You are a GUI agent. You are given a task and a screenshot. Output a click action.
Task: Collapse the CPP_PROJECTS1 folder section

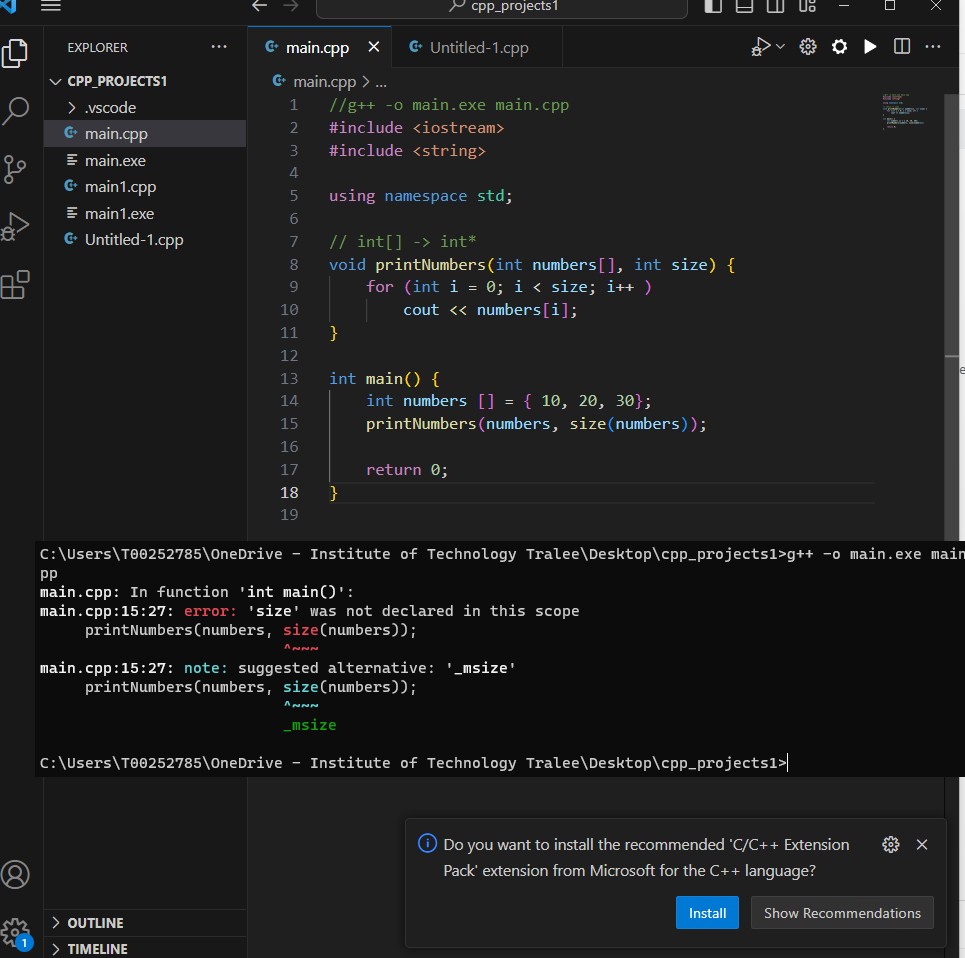(x=145, y=81)
